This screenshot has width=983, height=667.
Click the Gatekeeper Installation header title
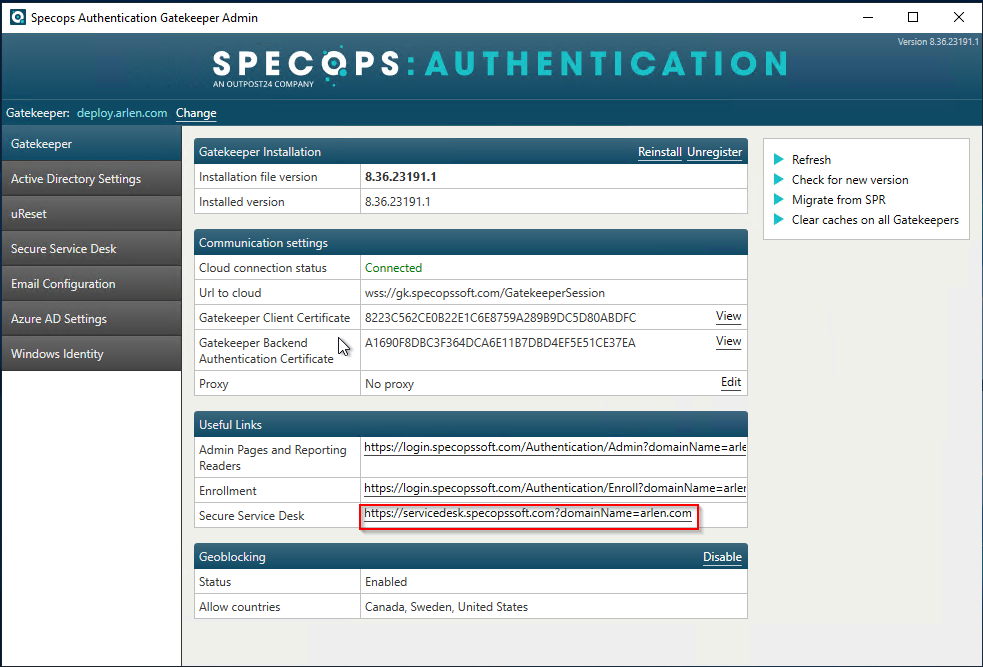point(260,152)
